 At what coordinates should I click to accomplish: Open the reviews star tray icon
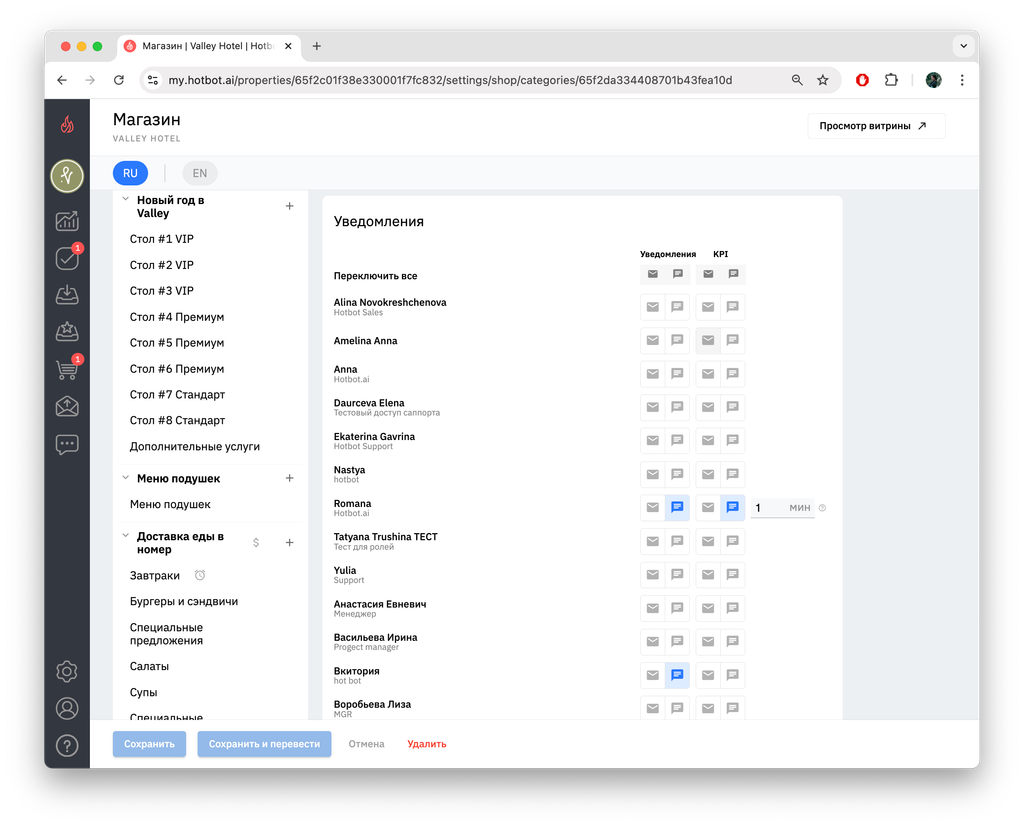tap(67, 332)
